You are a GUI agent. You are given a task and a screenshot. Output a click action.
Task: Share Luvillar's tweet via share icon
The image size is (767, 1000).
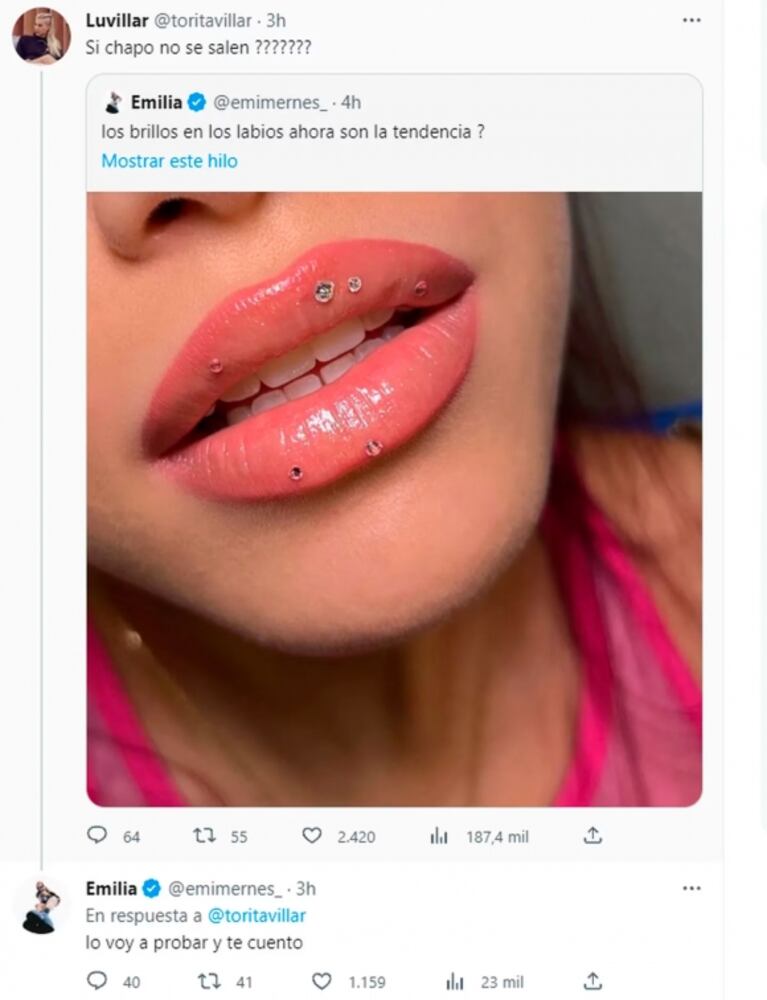click(x=592, y=835)
